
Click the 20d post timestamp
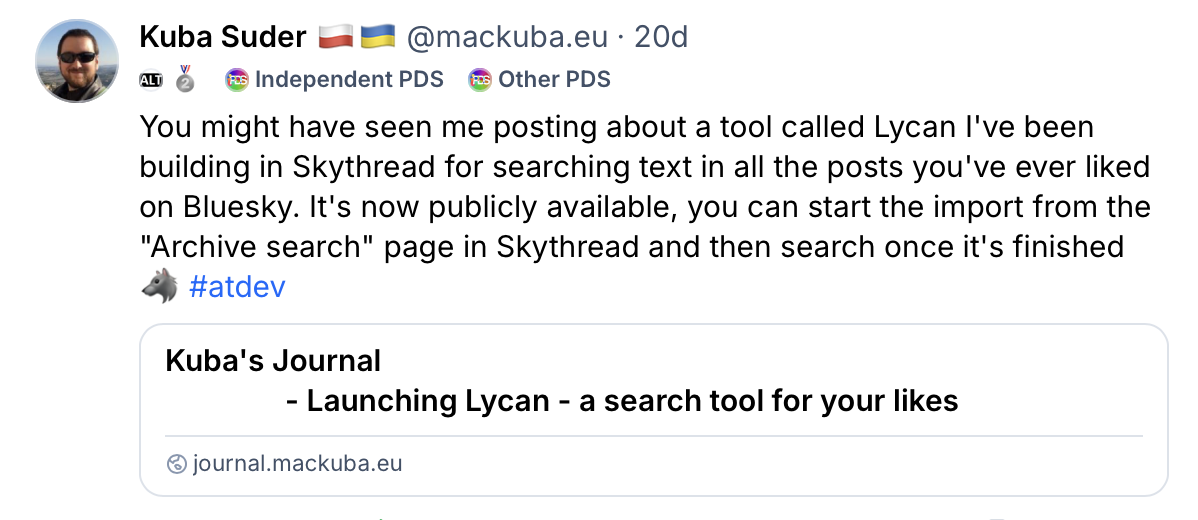pos(661,38)
